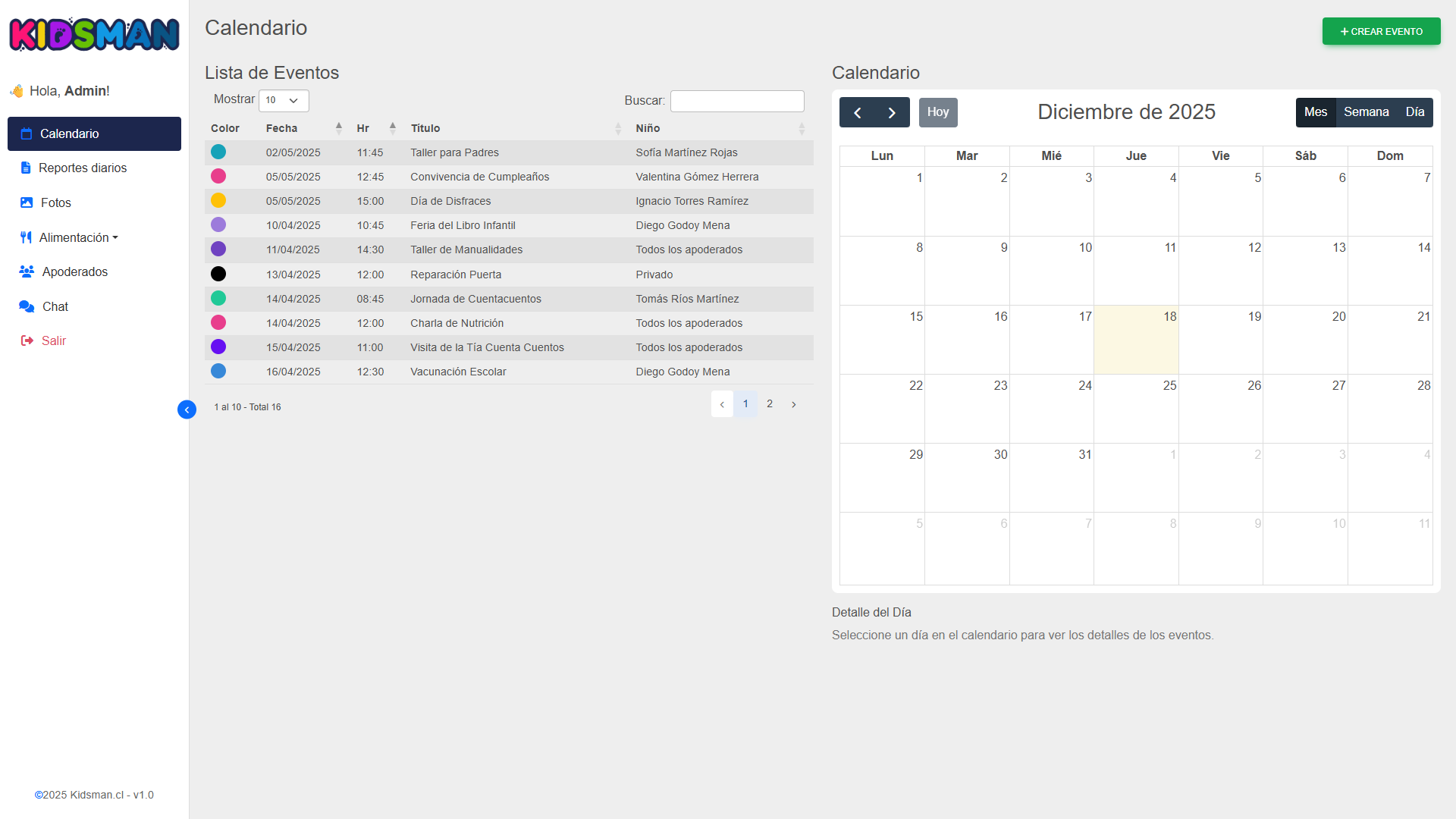
Task: Click Salir to log out
Action: point(53,340)
